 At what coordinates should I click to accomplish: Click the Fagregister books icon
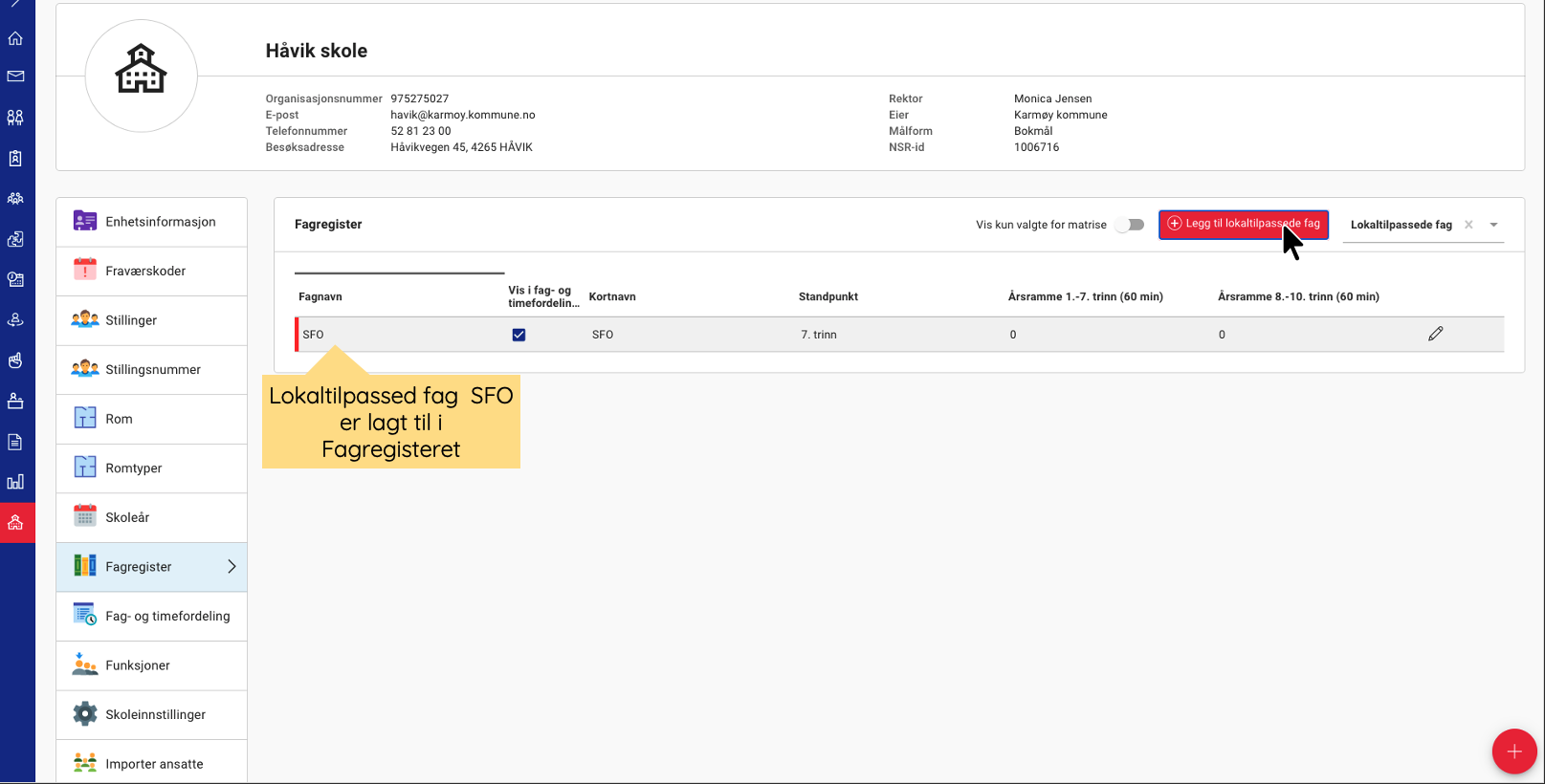point(85,566)
